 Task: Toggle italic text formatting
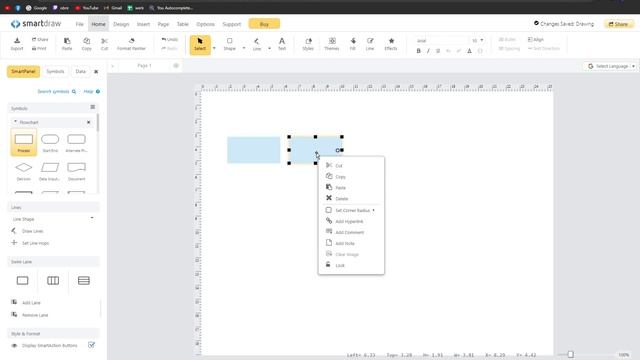click(428, 51)
